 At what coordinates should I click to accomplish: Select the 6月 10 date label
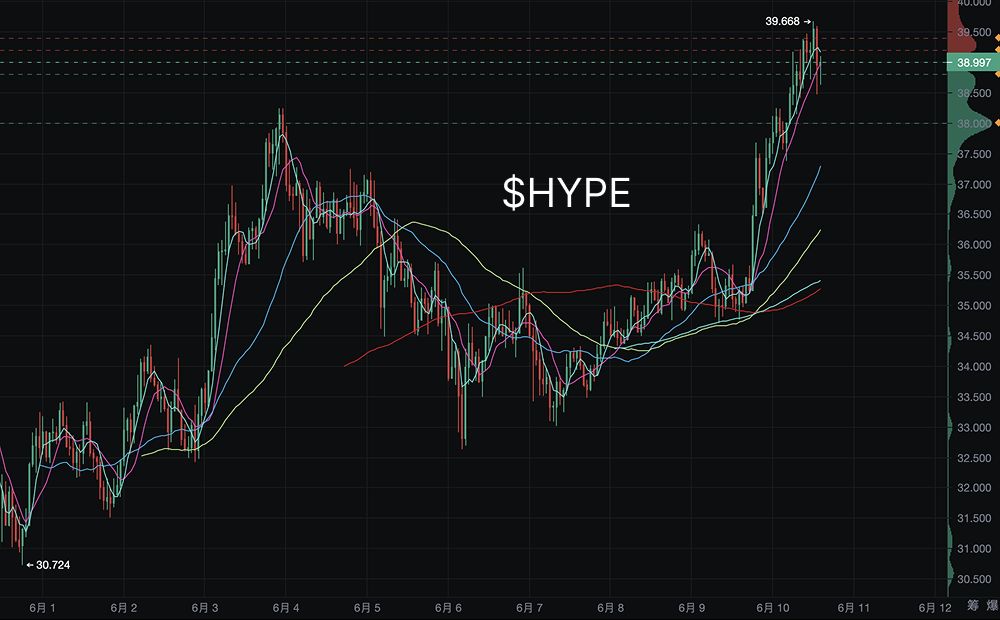click(773, 608)
